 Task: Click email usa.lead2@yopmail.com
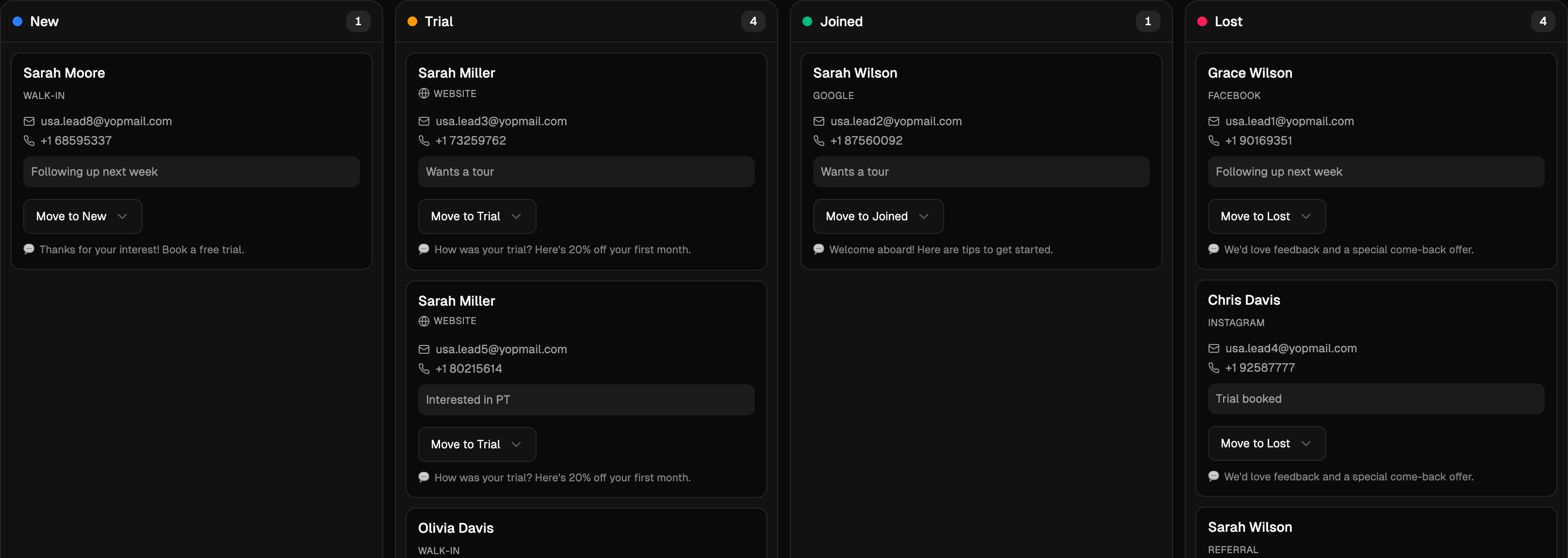[896, 121]
